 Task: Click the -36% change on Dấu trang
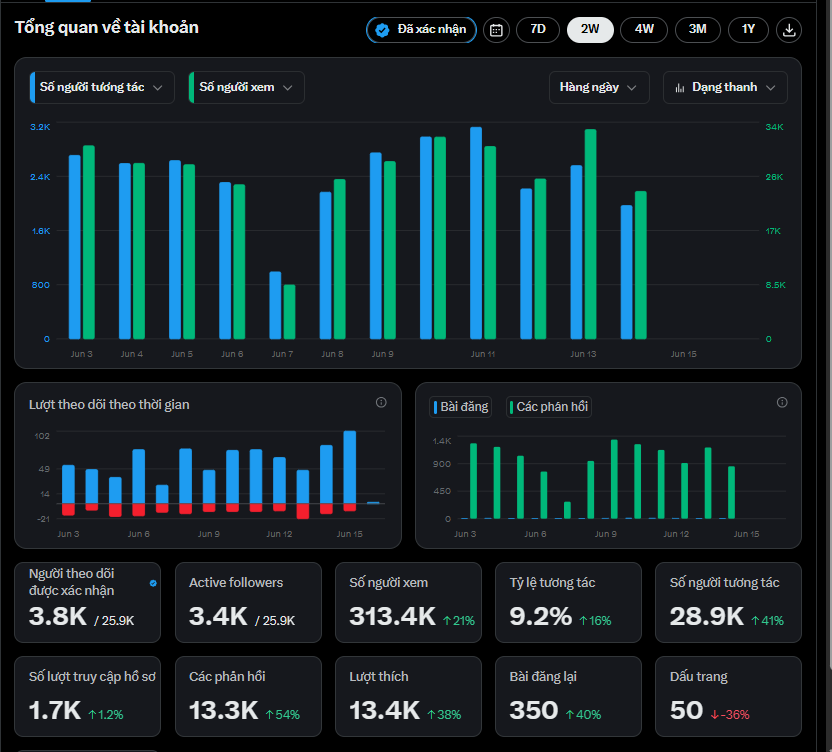point(730,714)
